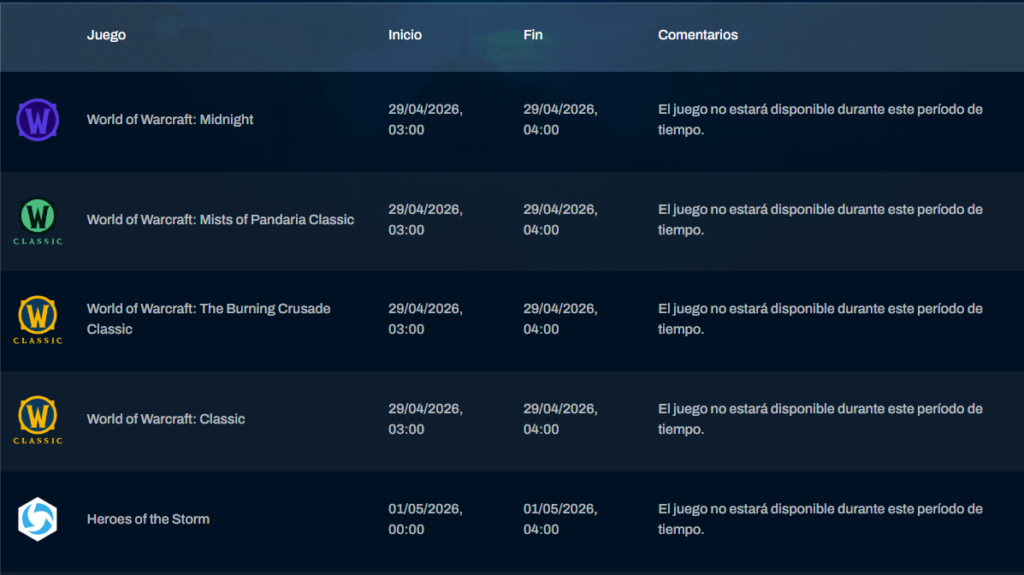Click the World of Warcraft: Classic end date
The image size is (1024, 575).
click(x=560, y=419)
